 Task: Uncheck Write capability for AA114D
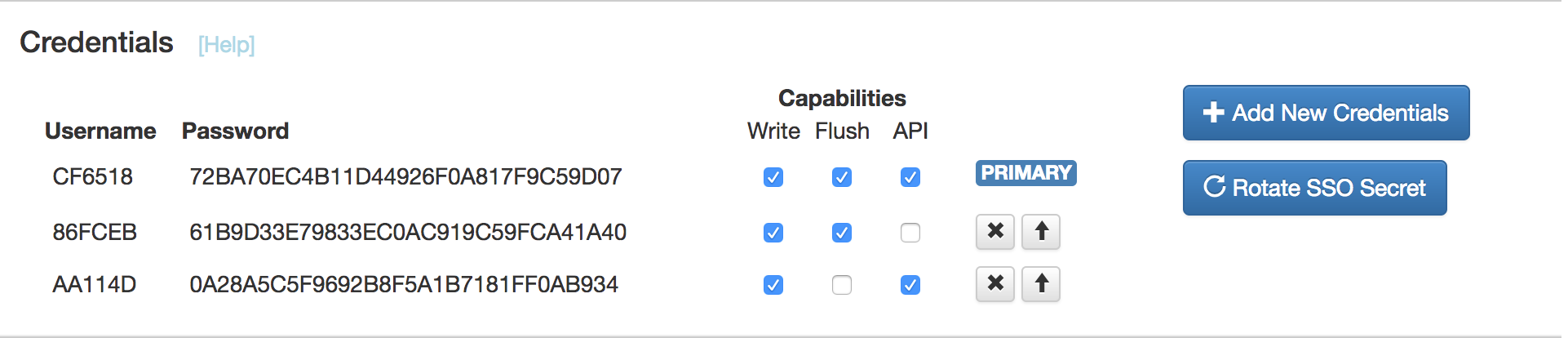(x=773, y=285)
